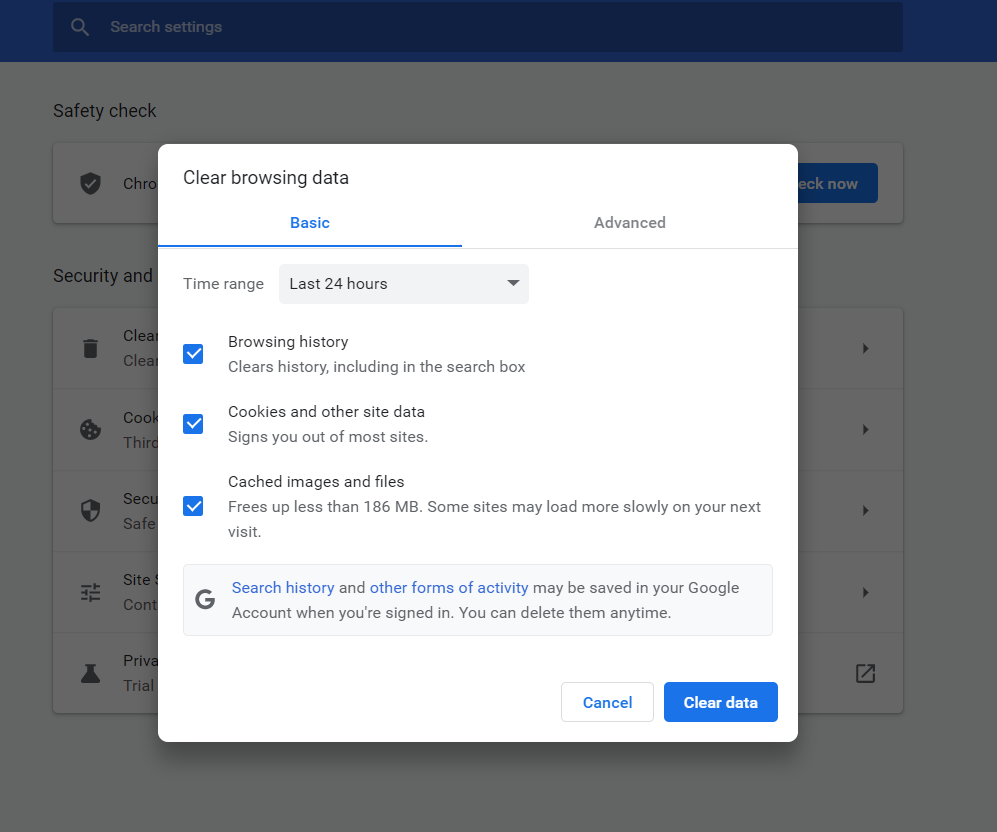Switch to the Basic tab
The height and width of the screenshot is (832, 997).
[x=310, y=222]
